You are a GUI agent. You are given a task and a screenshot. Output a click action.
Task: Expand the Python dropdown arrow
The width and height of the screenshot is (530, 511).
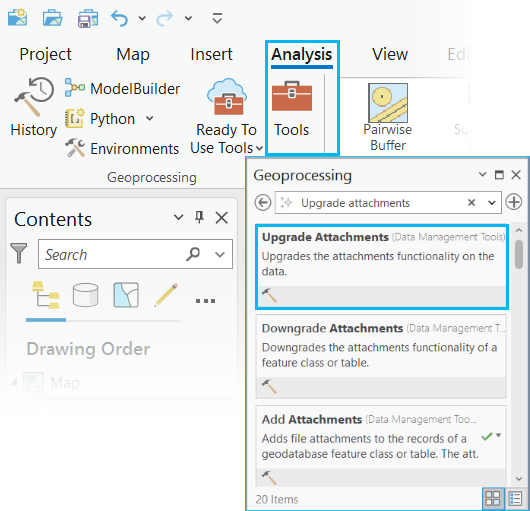click(149, 118)
